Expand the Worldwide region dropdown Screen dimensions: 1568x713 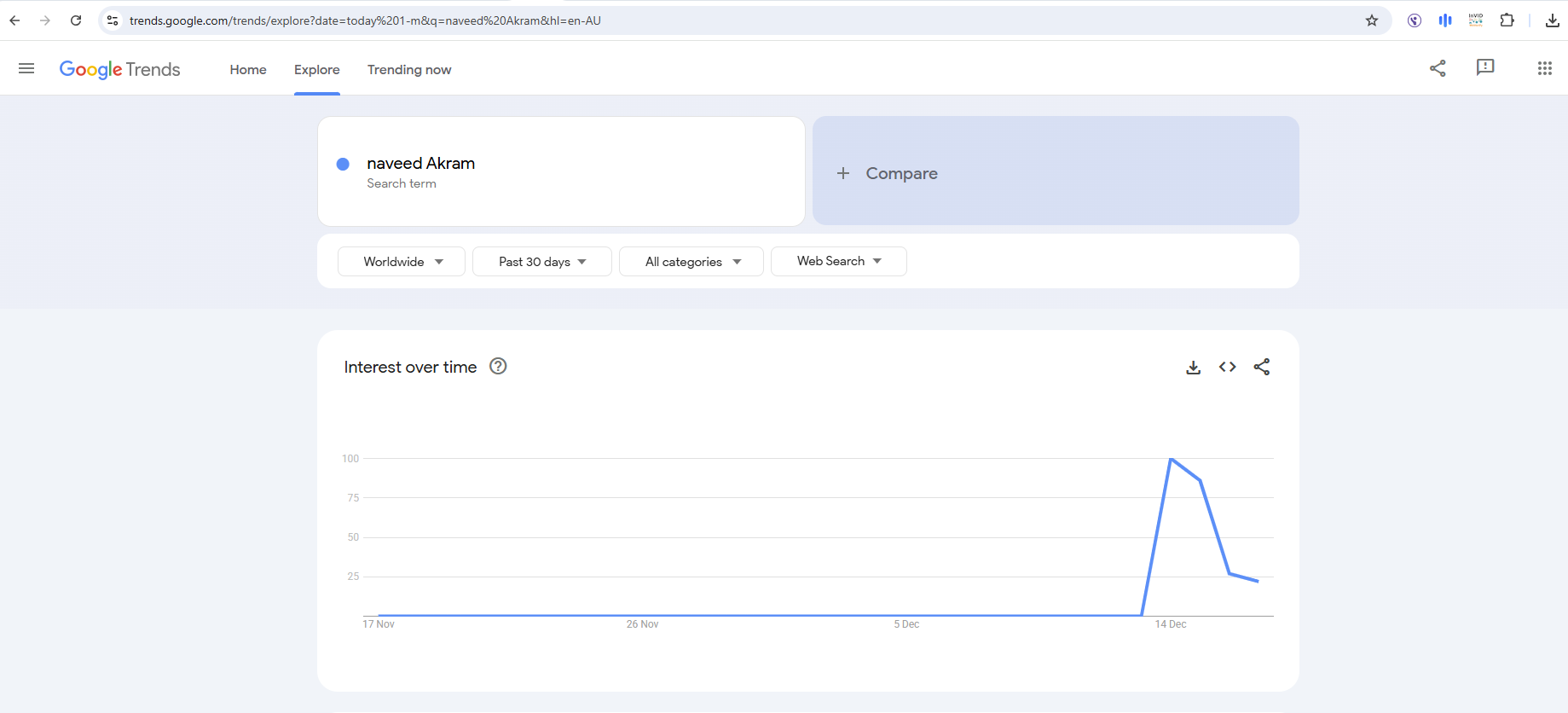point(402,262)
